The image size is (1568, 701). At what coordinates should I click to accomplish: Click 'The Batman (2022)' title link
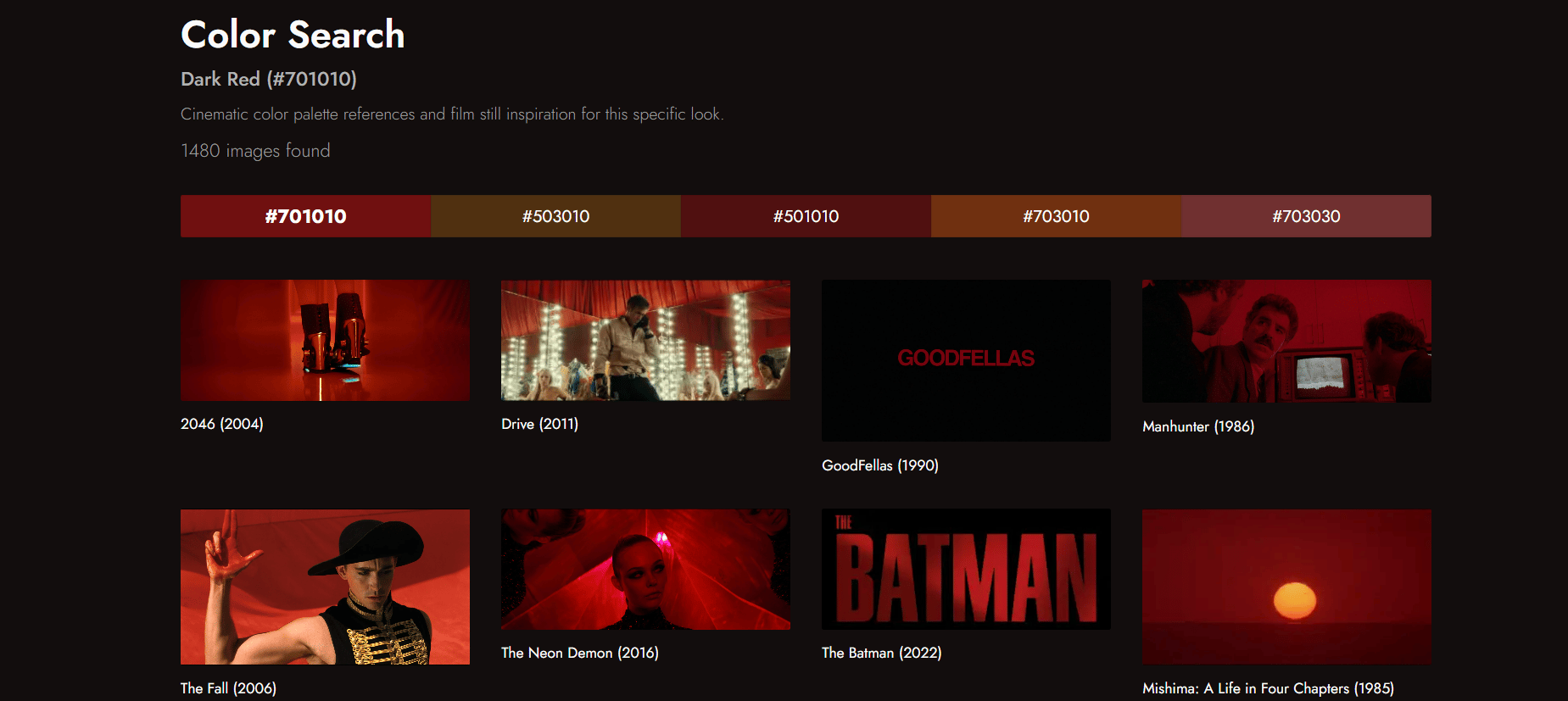[x=882, y=653]
